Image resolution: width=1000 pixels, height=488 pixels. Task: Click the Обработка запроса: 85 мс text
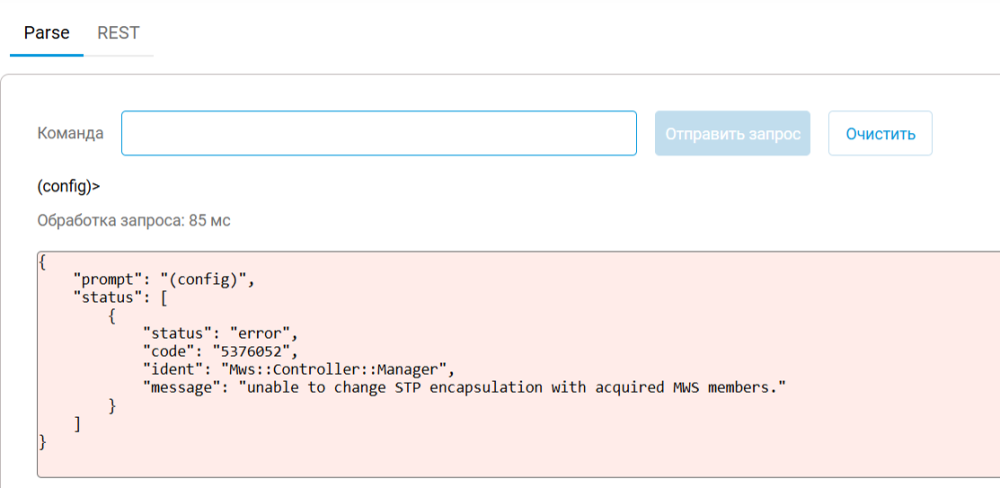[x=133, y=220]
